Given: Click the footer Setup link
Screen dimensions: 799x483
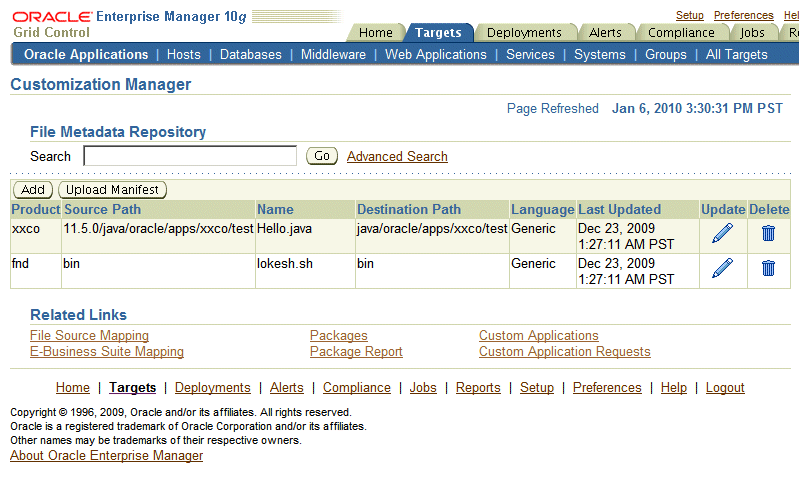Looking at the screenshot, I should tap(537, 388).
